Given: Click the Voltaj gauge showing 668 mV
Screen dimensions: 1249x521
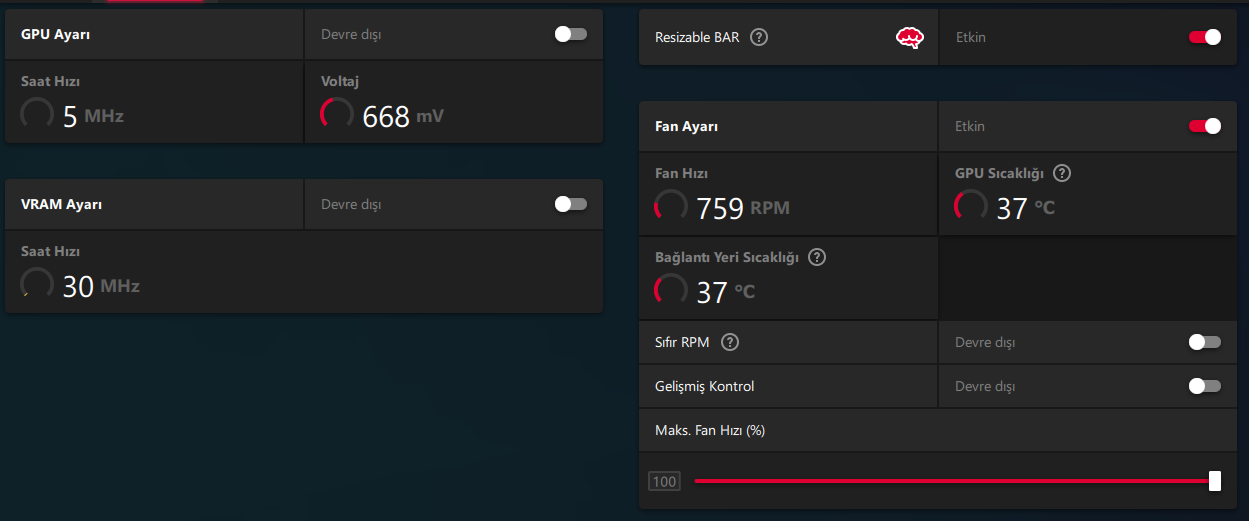Looking at the screenshot, I should [x=337, y=114].
